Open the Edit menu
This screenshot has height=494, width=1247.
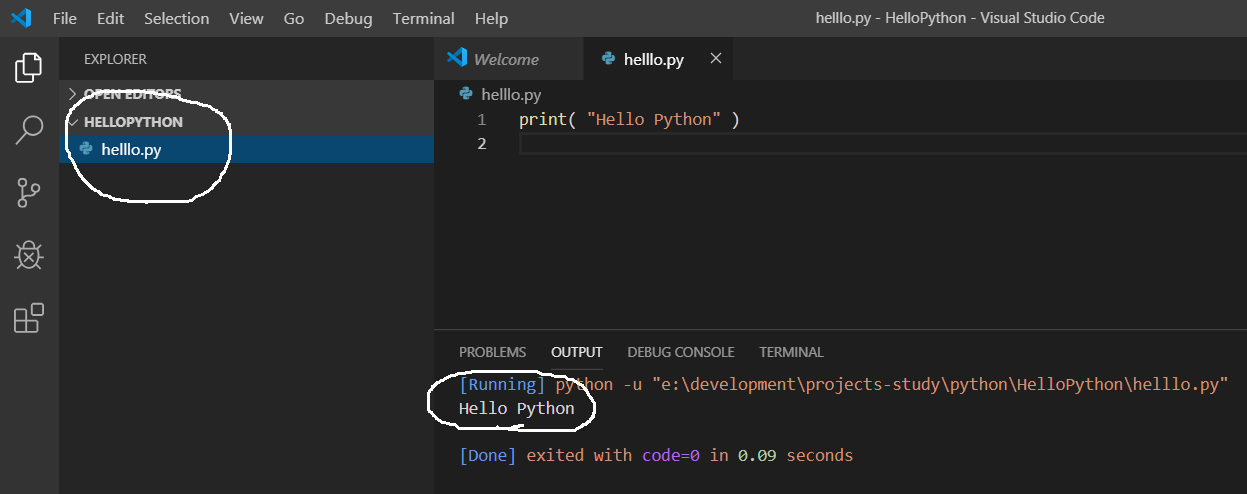[x=110, y=18]
